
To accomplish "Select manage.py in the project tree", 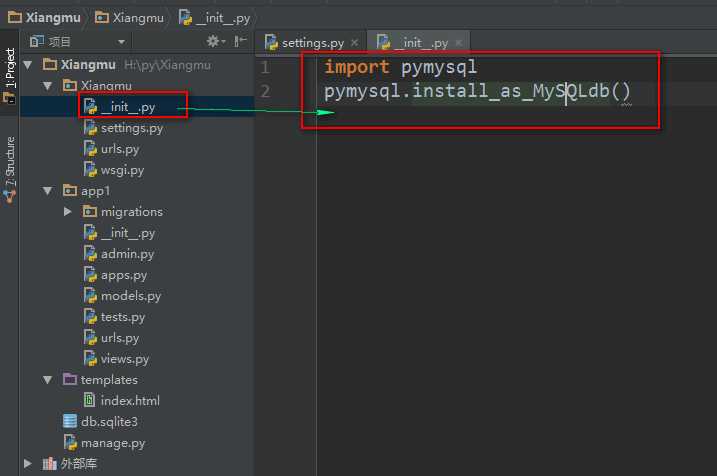I will click(x=137, y=443).
